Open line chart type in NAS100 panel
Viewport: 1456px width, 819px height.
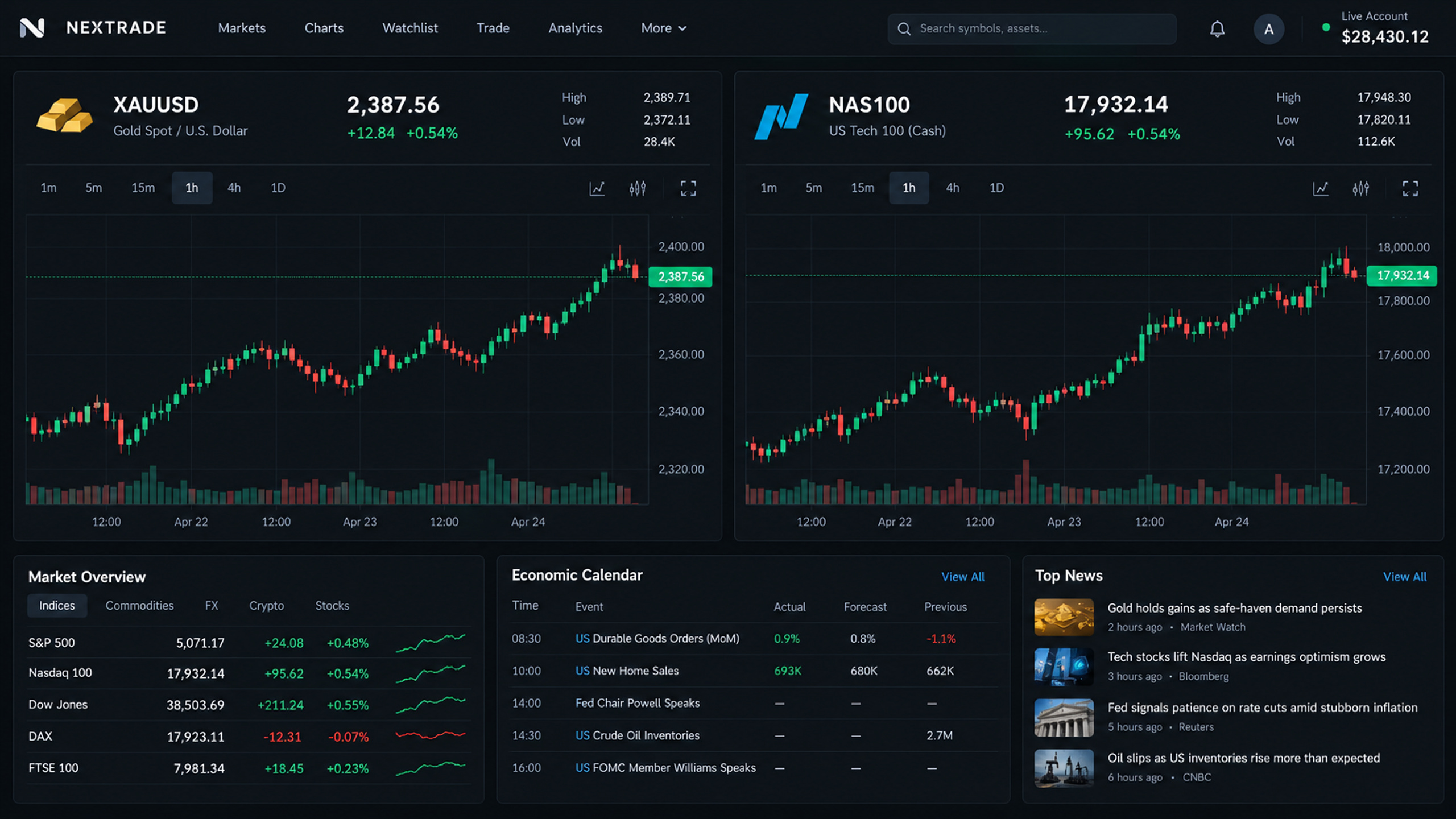click(x=1321, y=188)
